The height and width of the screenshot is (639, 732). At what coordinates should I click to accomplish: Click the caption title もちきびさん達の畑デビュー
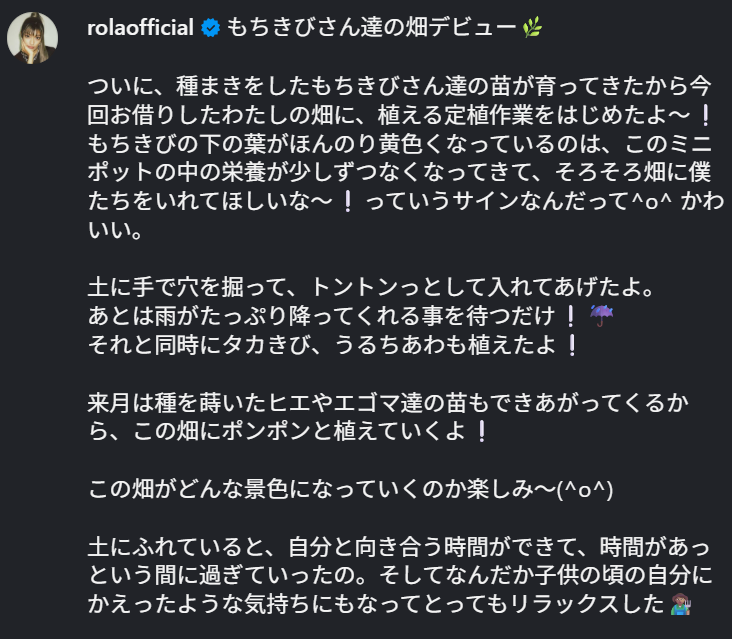(x=370, y=28)
